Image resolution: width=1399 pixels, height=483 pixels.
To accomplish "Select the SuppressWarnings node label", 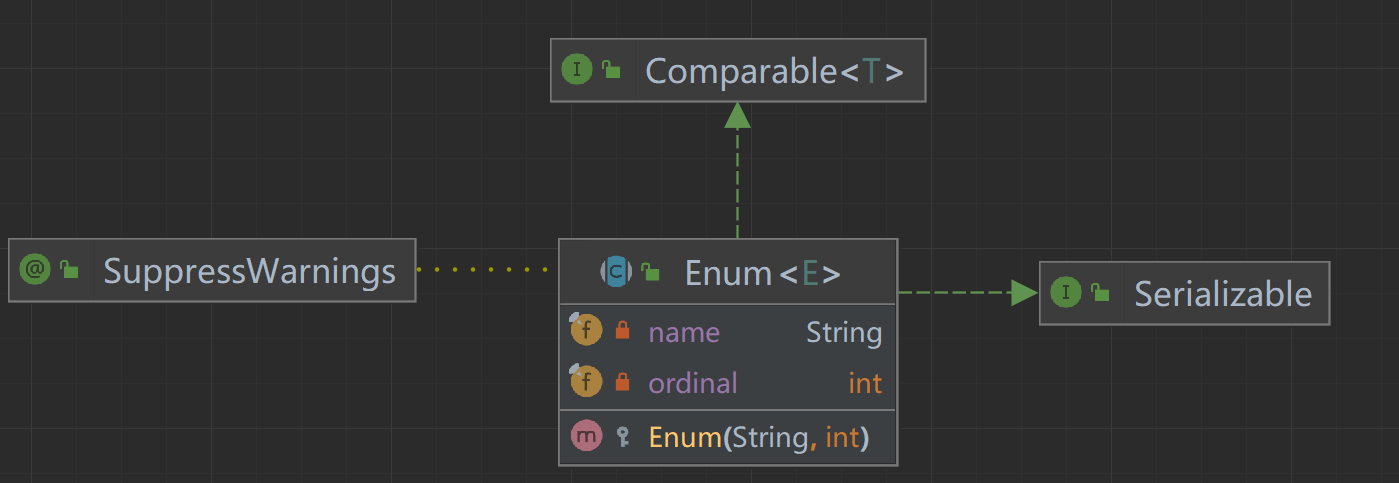I will tap(249, 271).
